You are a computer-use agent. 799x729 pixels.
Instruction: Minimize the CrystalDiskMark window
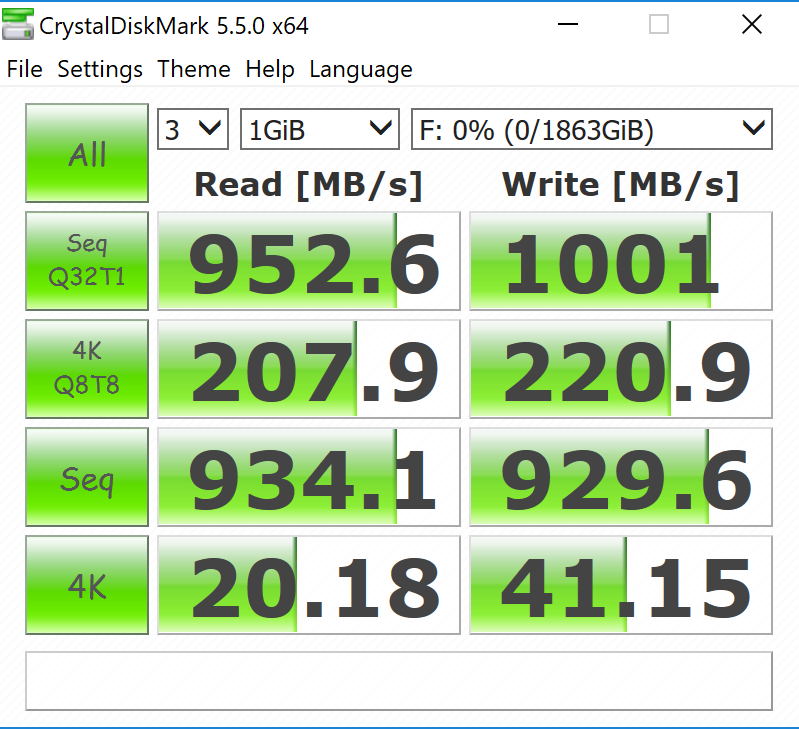568,24
